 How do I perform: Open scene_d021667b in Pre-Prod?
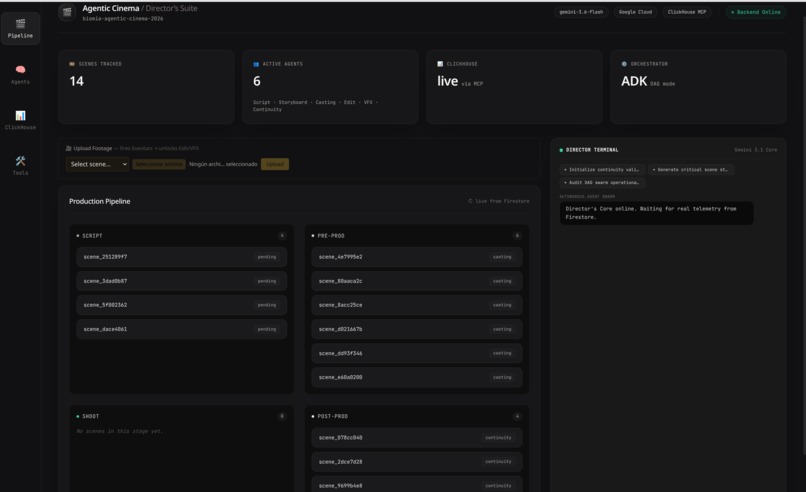417,329
